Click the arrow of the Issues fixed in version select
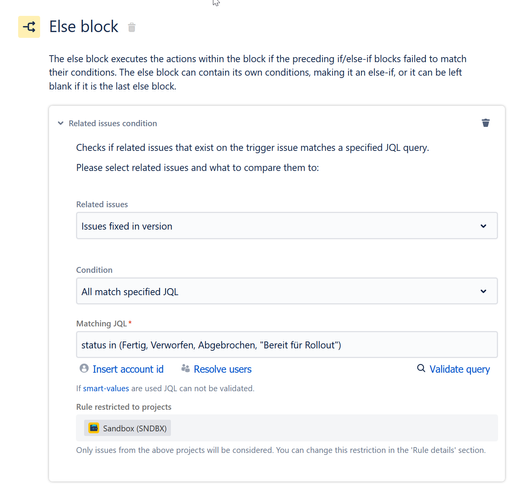The height and width of the screenshot is (485, 515). [x=483, y=226]
